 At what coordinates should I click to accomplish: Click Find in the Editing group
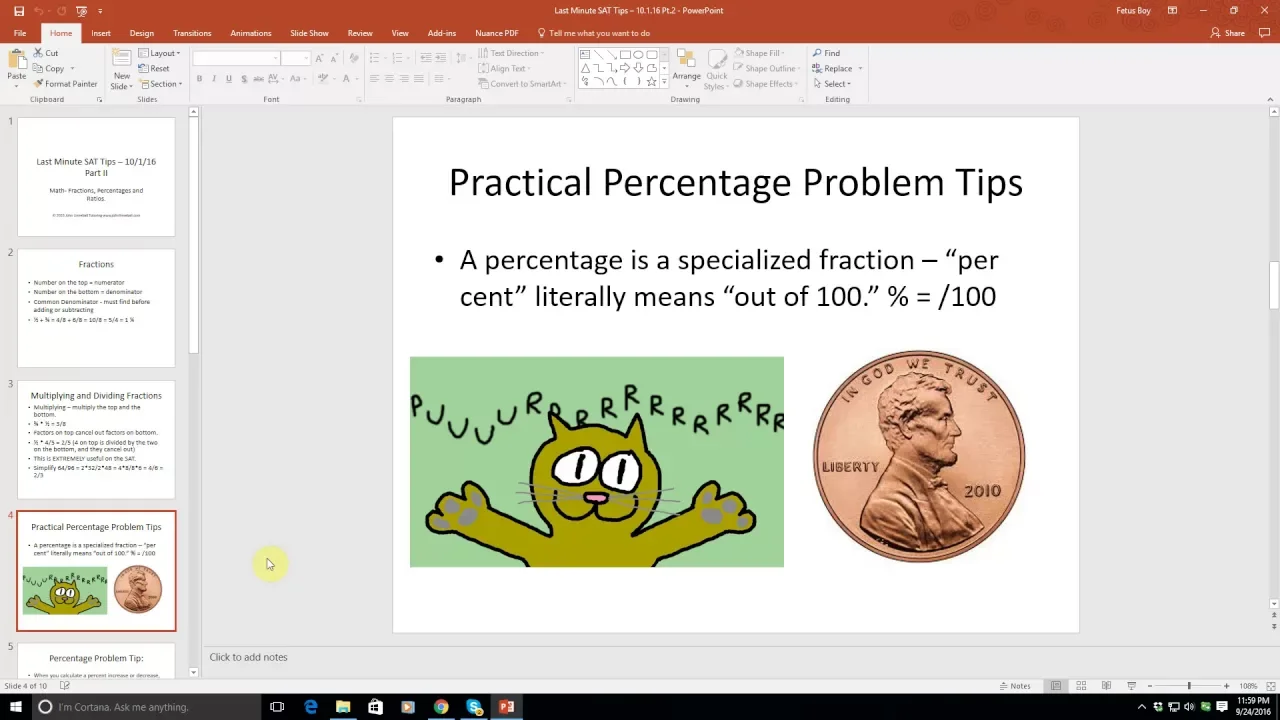(826, 53)
